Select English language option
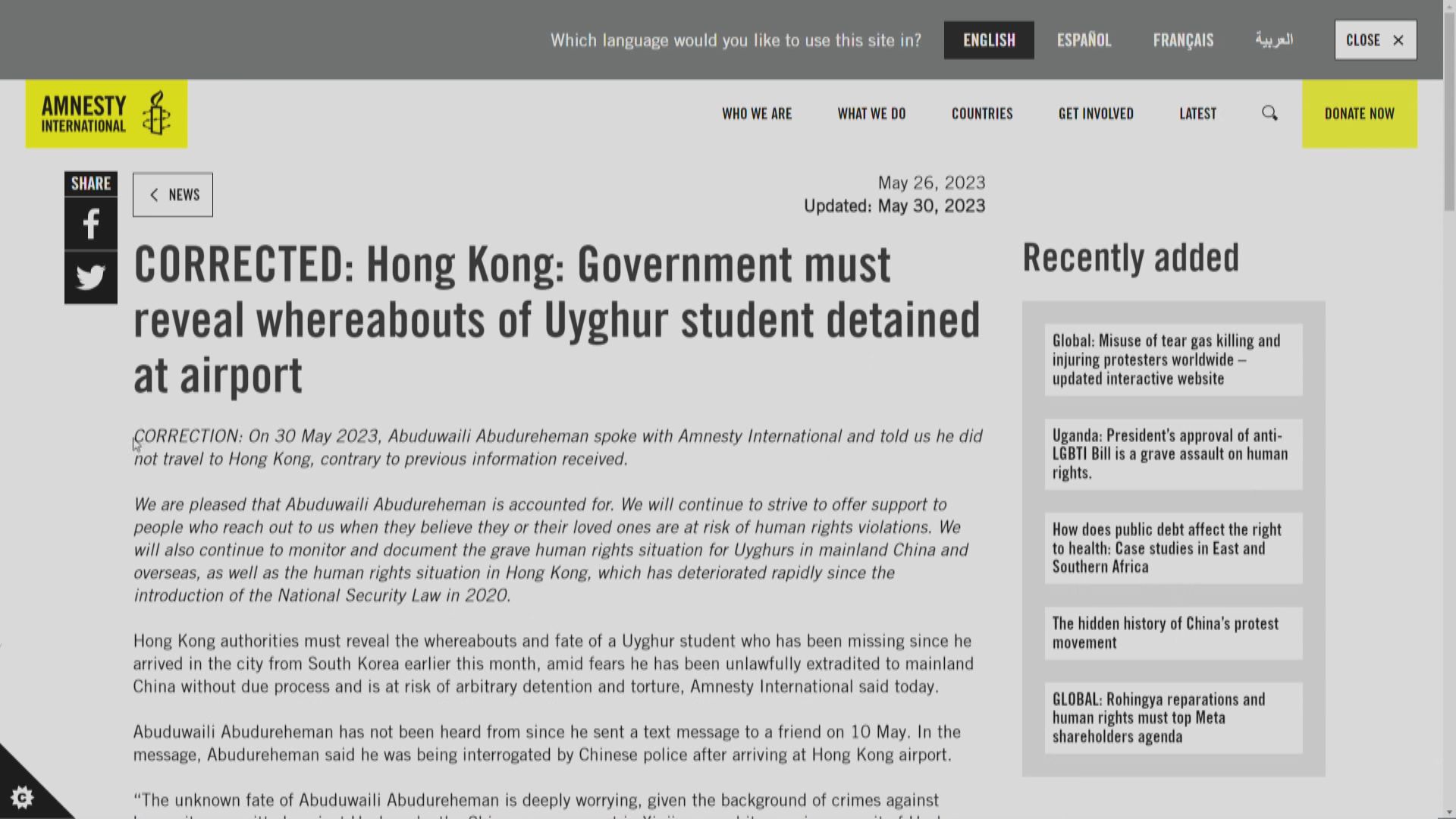This screenshot has width=1456, height=819. 988,40
